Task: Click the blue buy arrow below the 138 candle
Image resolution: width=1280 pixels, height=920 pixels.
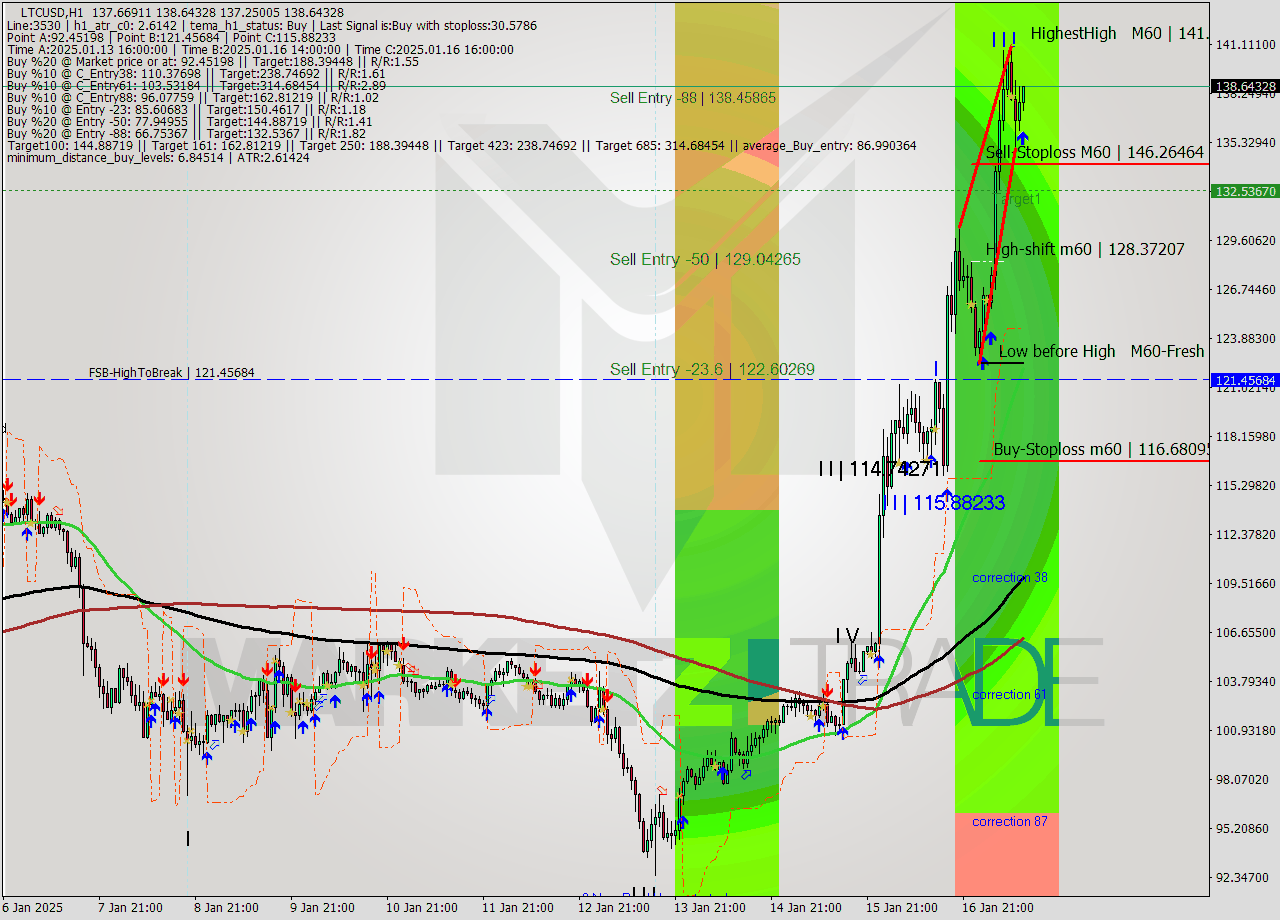Action: [x=1022, y=139]
